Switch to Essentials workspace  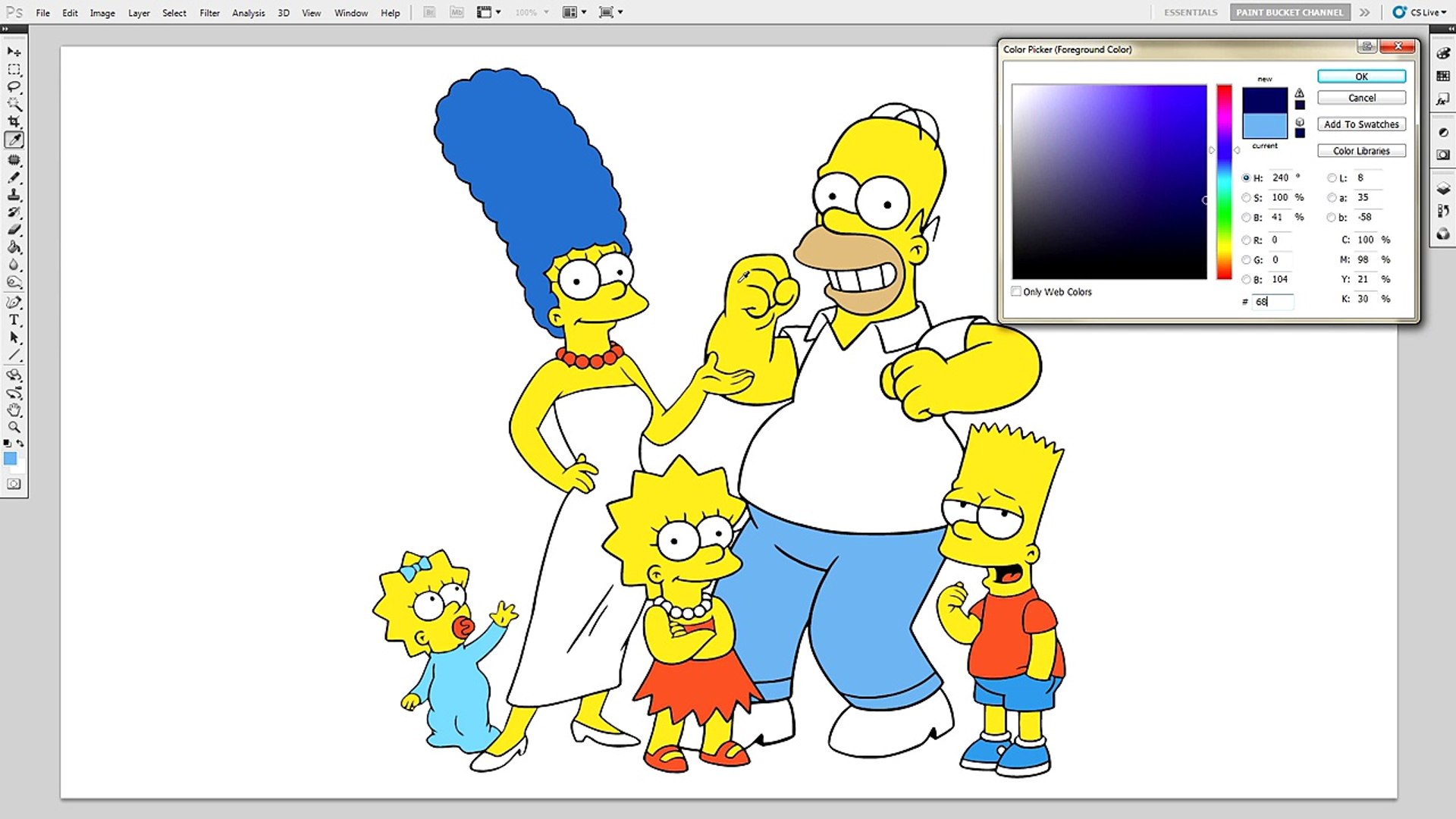pyautogui.click(x=1191, y=12)
